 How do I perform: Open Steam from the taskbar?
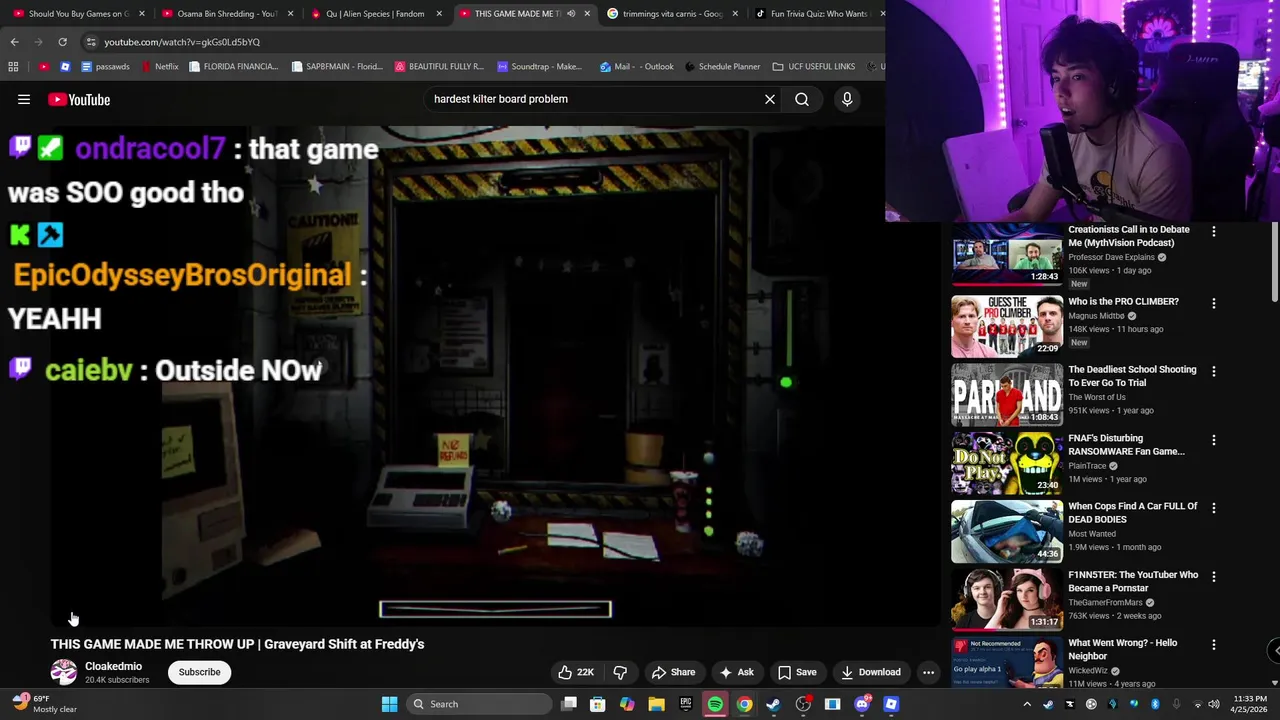pos(773,704)
